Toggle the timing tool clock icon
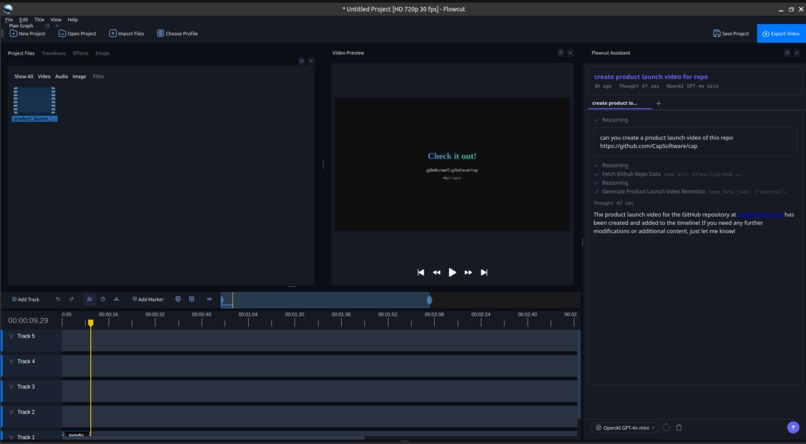The width and height of the screenshot is (806, 444). 103,299
